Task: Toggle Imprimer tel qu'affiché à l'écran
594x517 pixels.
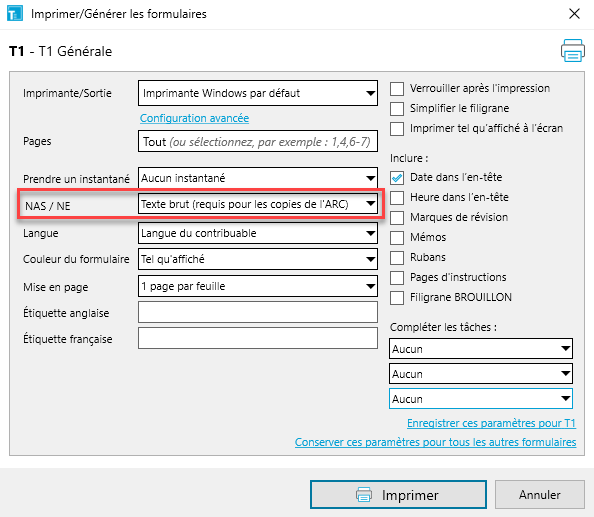Action: [397, 129]
